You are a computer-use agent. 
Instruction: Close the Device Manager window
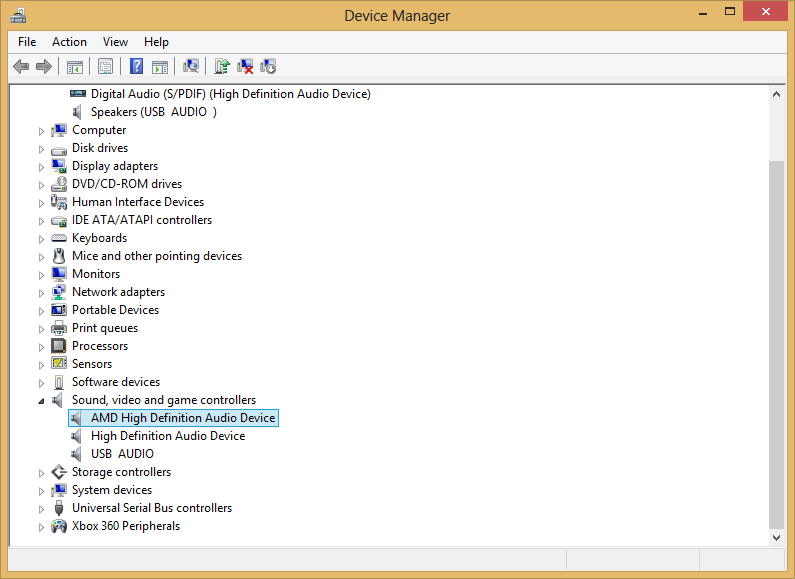coord(766,12)
